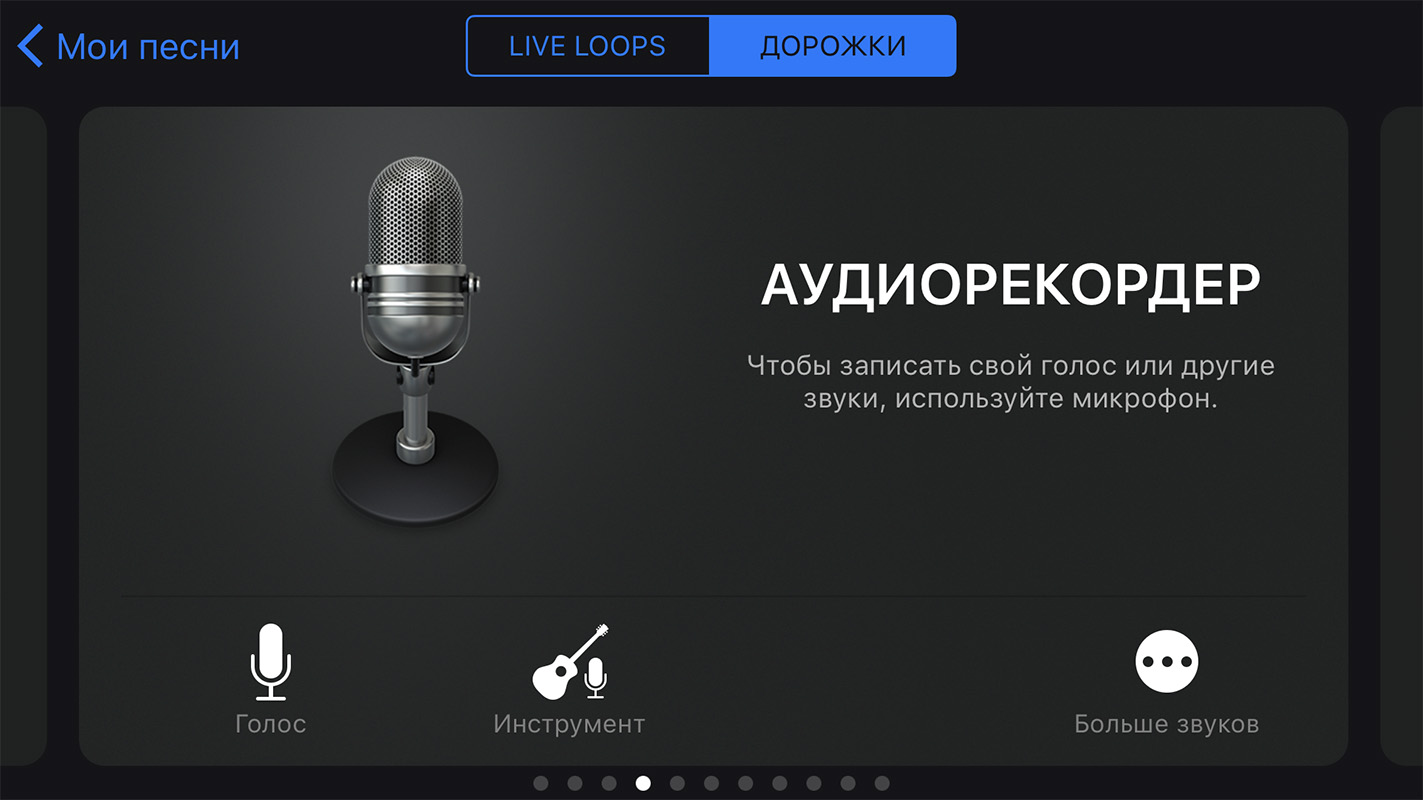Screen dimensions: 1423x800
Task: Go back via Мои песни text
Action: point(148,47)
